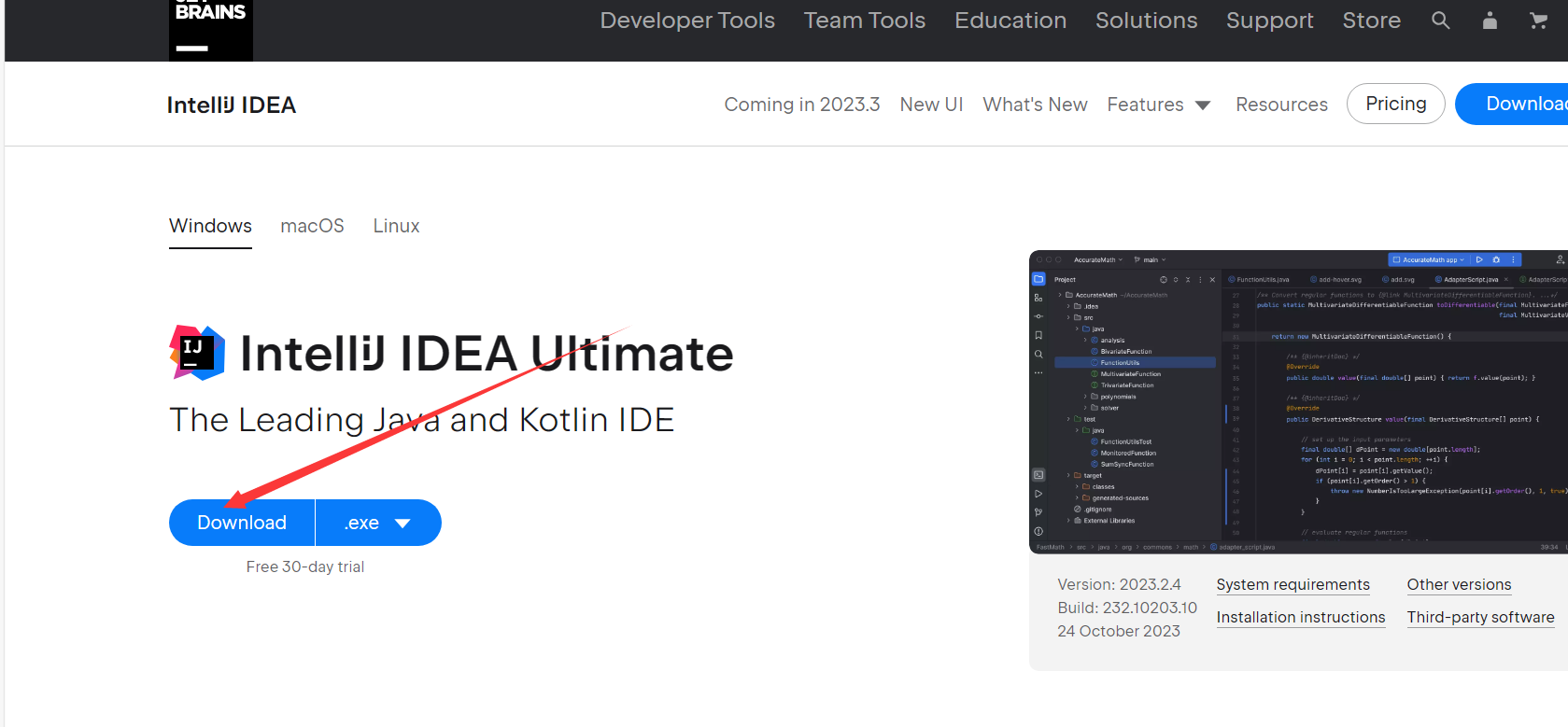
Task: Click the Pricing button
Action: [x=1396, y=104]
